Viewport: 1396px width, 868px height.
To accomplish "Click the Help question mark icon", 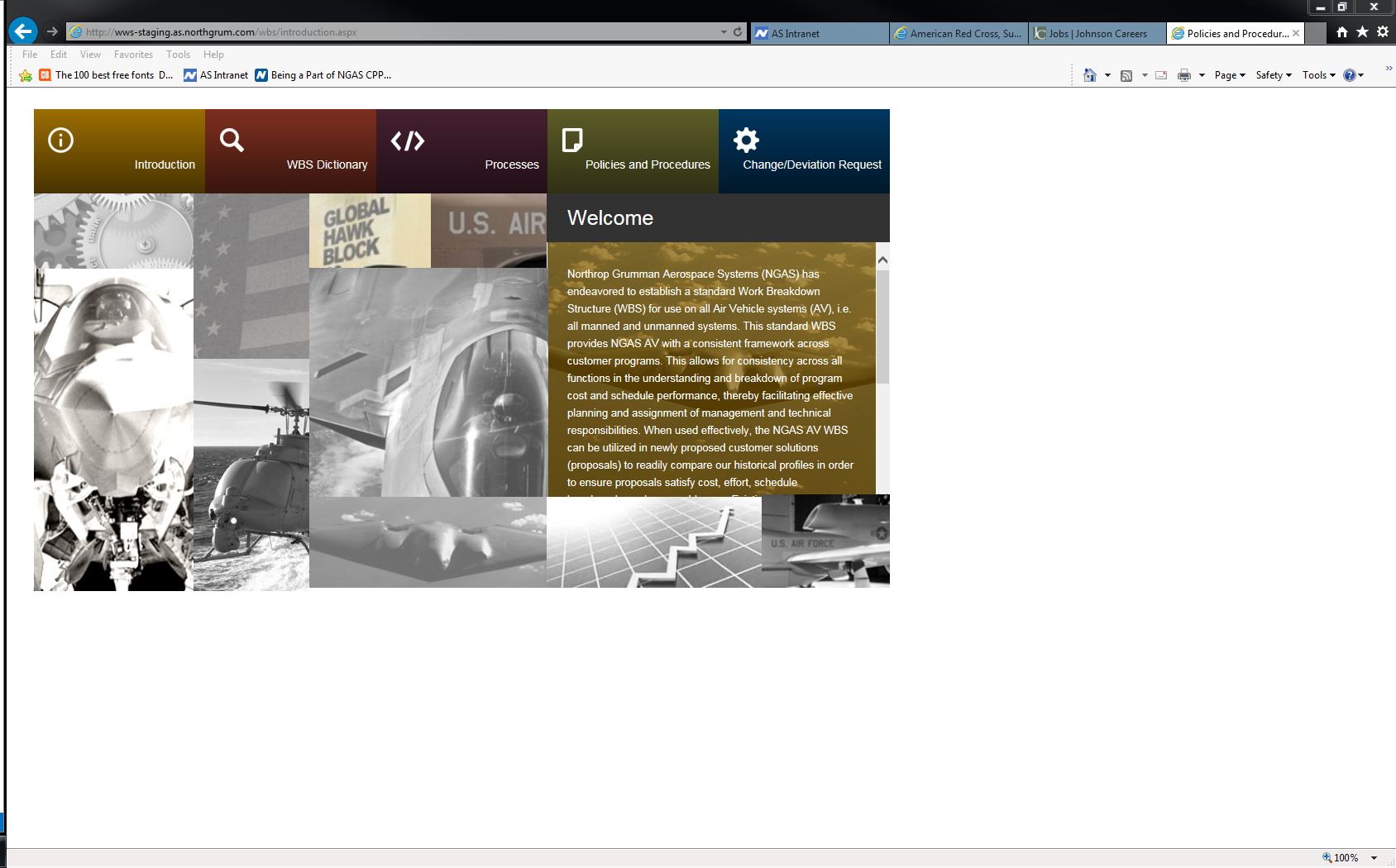I will (x=1349, y=75).
